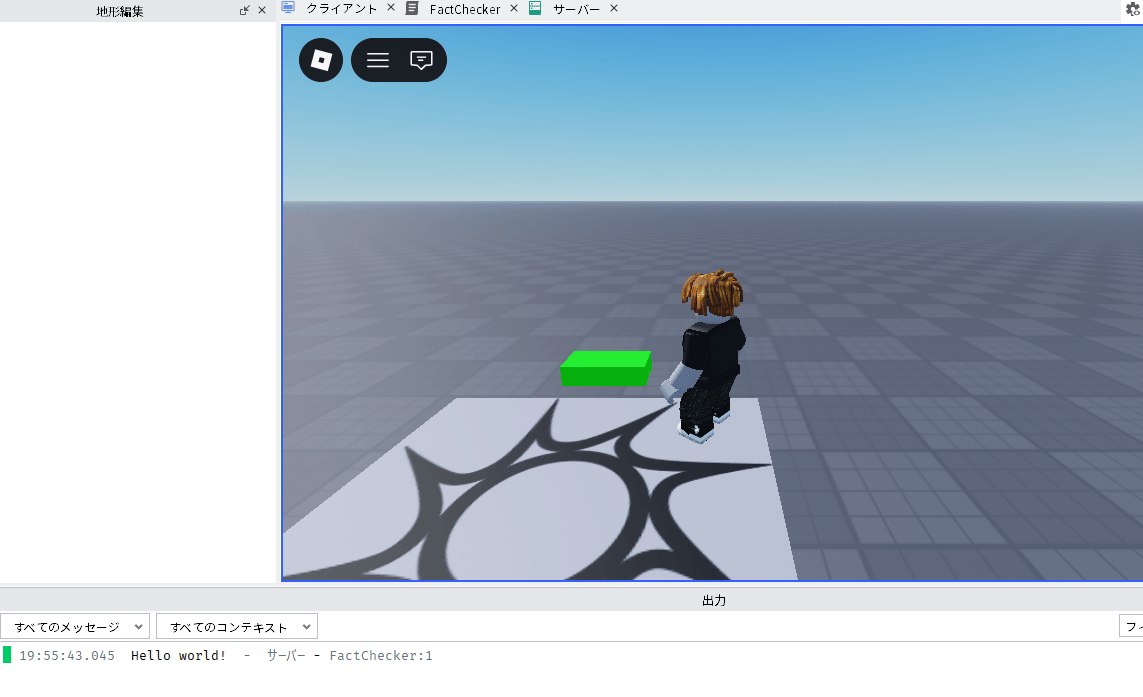This screenshot has height=697, width=1143.
Task: Click the settings gear in the top-right corner
Action: [1134, 9]
